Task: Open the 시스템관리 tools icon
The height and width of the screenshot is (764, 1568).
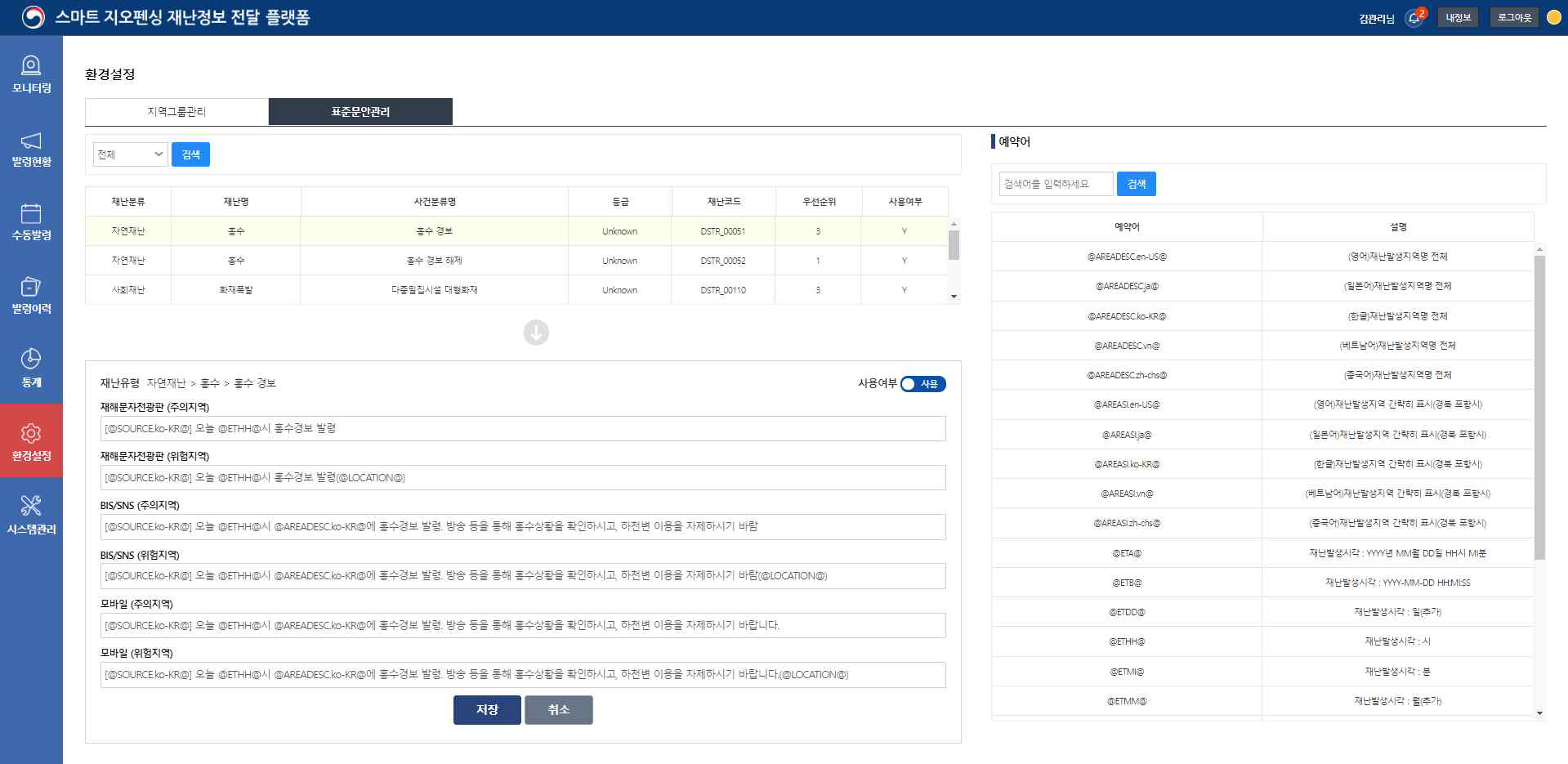Action: coord(31,506)
